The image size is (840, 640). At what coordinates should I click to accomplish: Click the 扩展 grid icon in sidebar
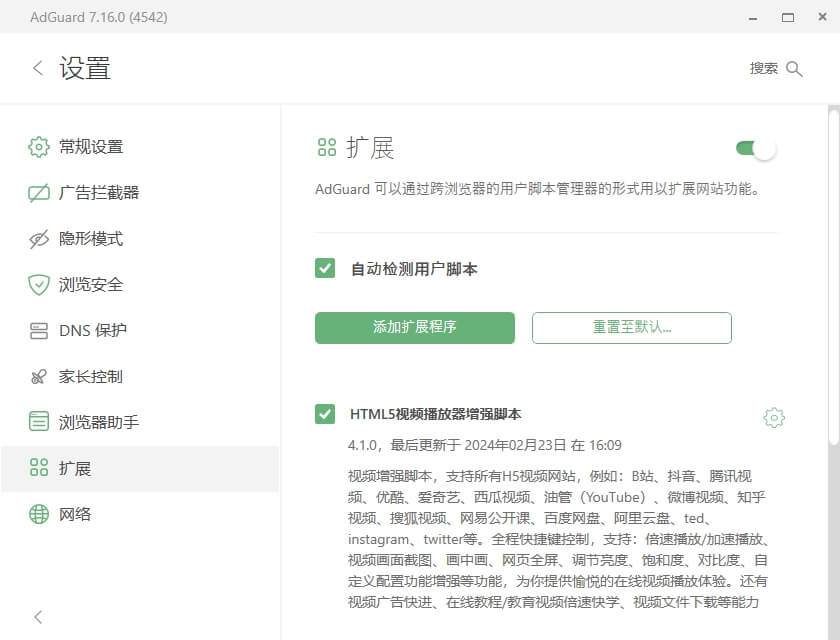39,468
